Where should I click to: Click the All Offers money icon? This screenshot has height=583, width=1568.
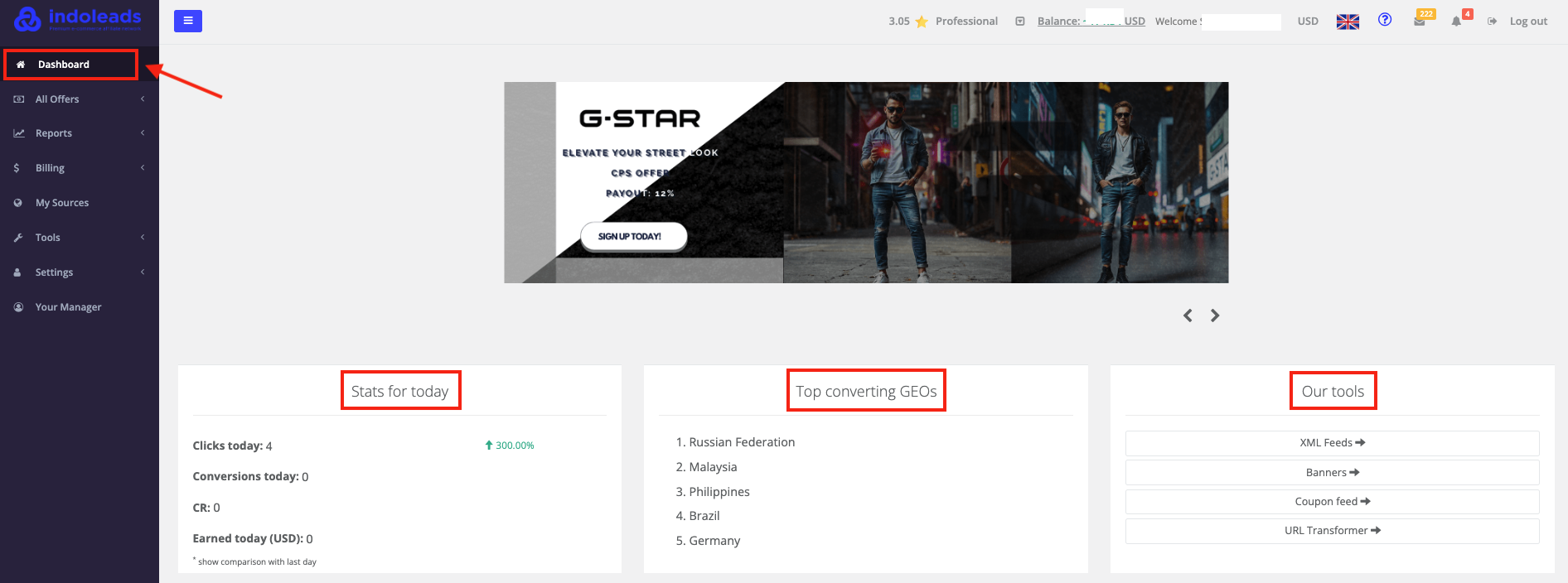point(19,99)
